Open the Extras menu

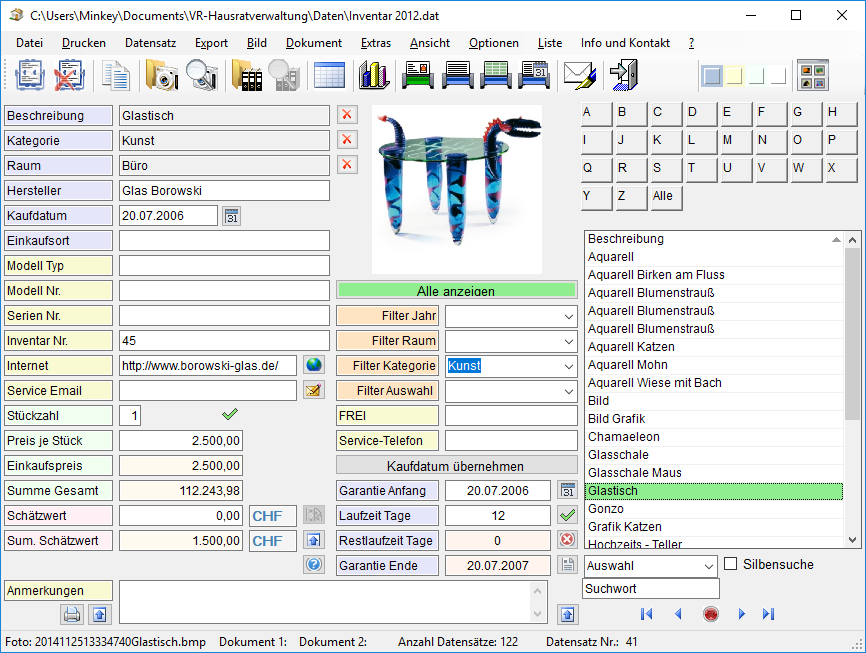(376, 43)
